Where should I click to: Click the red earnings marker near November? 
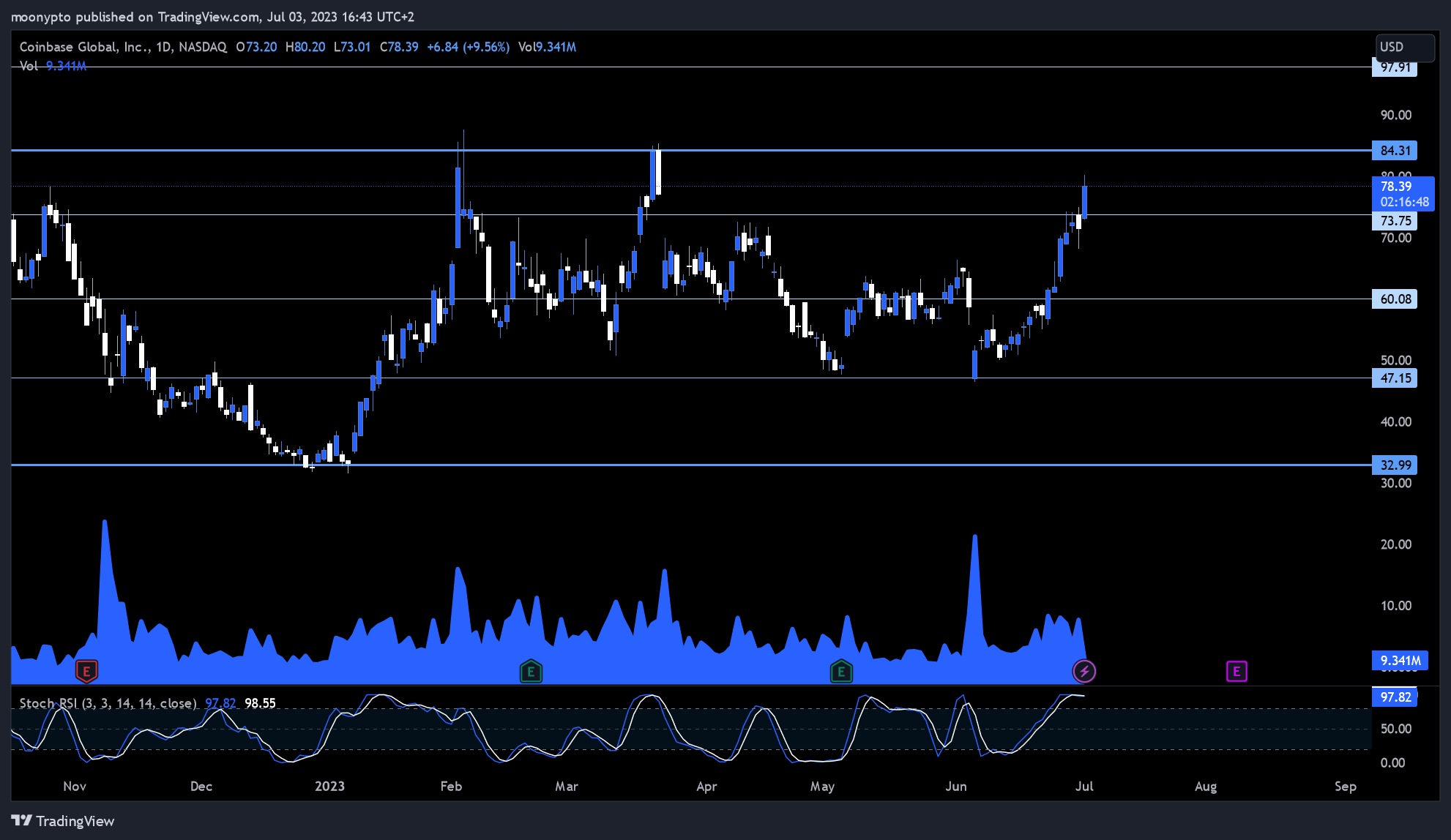86,670
